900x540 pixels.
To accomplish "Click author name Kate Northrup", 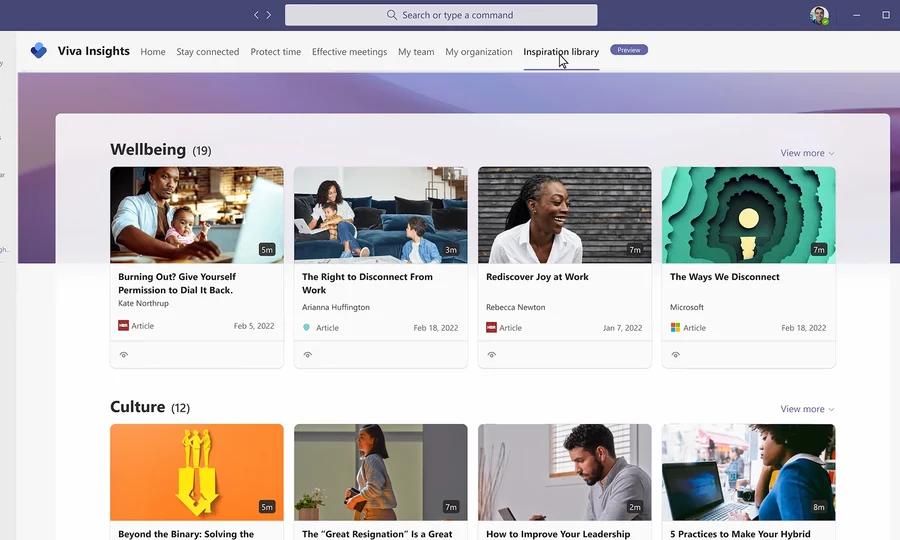I will click(x=143, y=303).
